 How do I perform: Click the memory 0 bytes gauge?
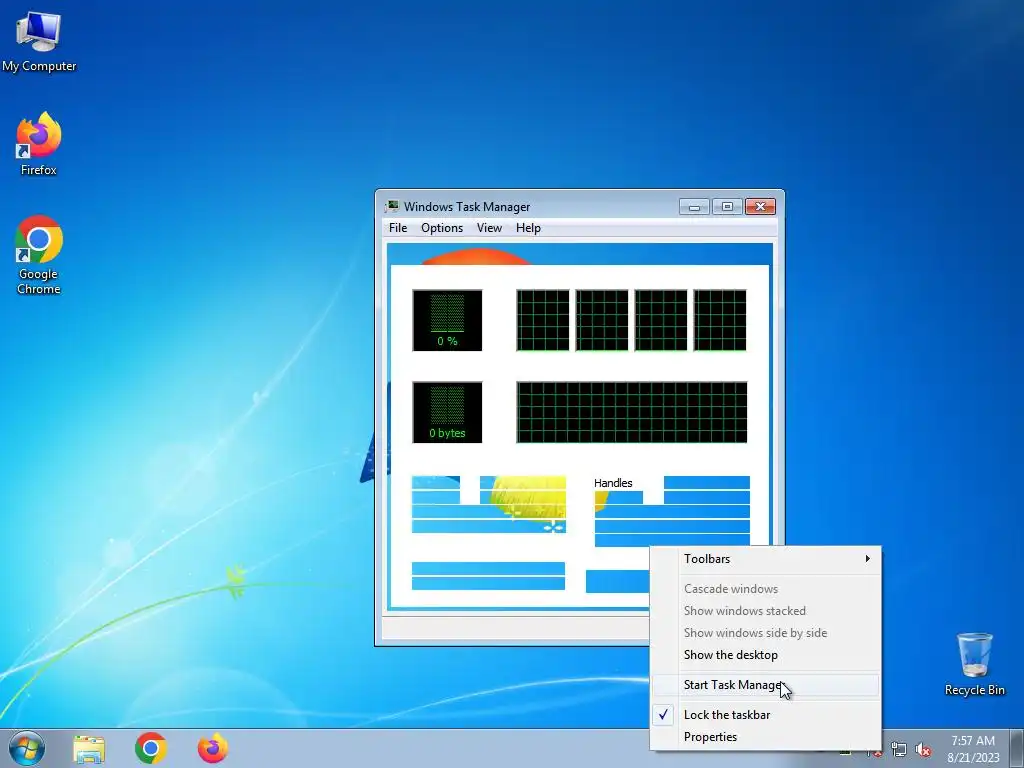click(447, 412)
